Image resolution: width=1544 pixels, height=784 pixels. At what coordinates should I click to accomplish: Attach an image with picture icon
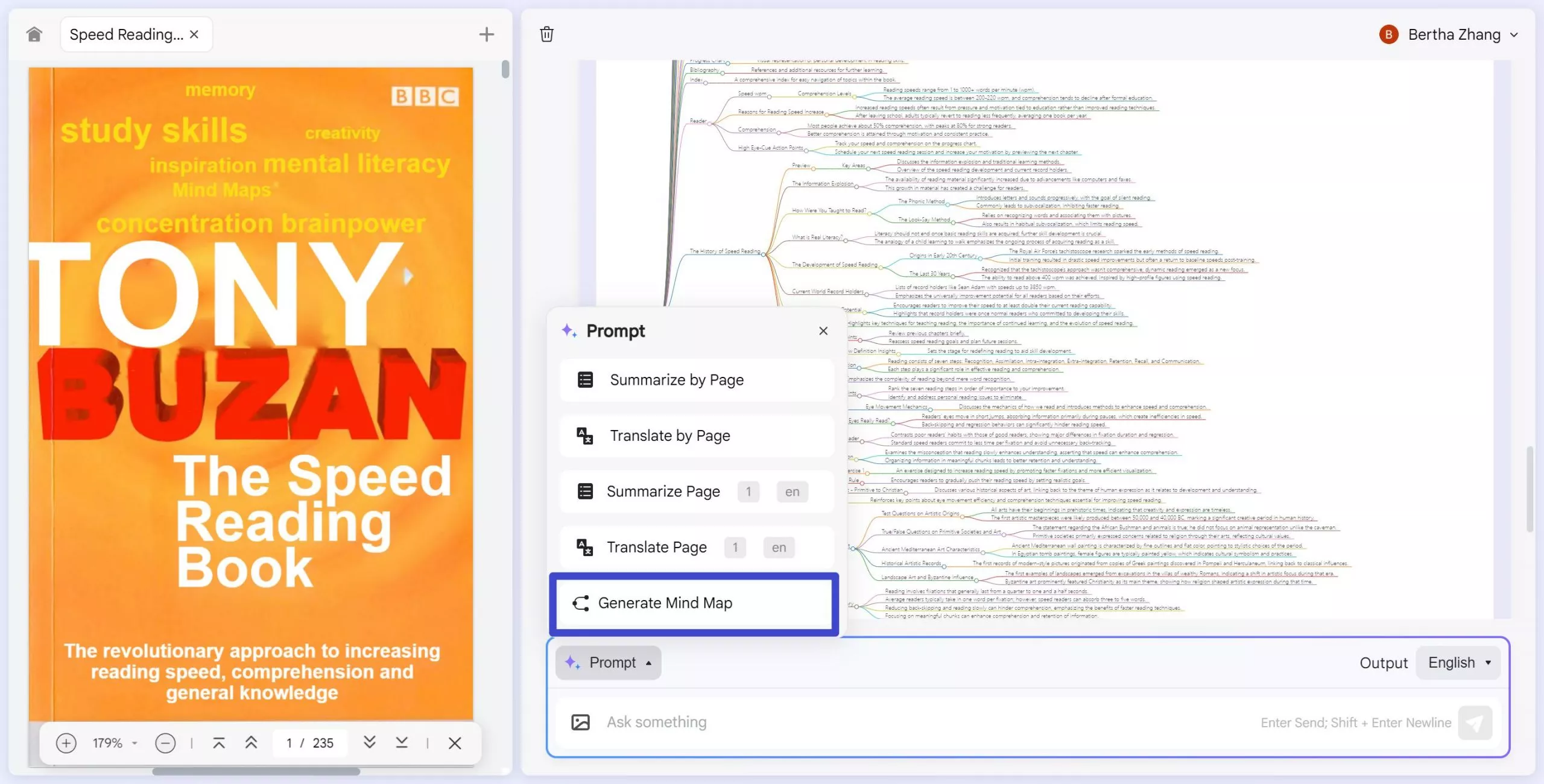580,722
